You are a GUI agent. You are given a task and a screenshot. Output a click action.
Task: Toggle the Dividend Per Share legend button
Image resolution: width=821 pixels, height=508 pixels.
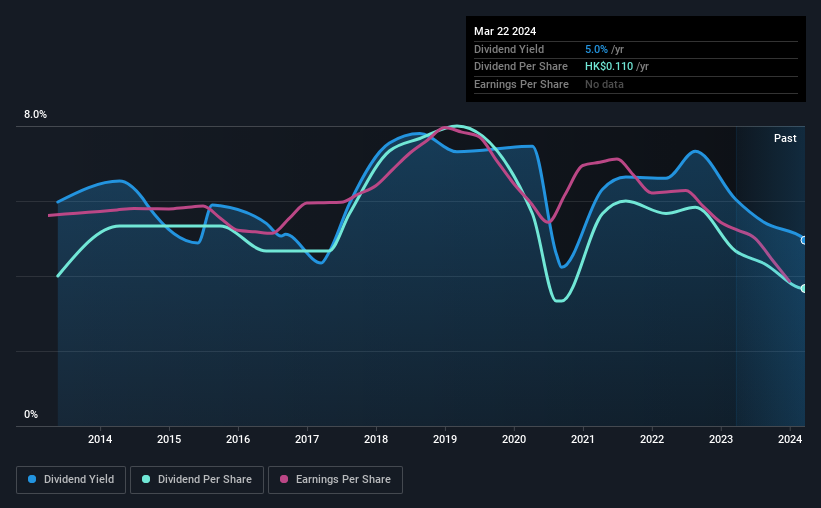tap(197, 480)
